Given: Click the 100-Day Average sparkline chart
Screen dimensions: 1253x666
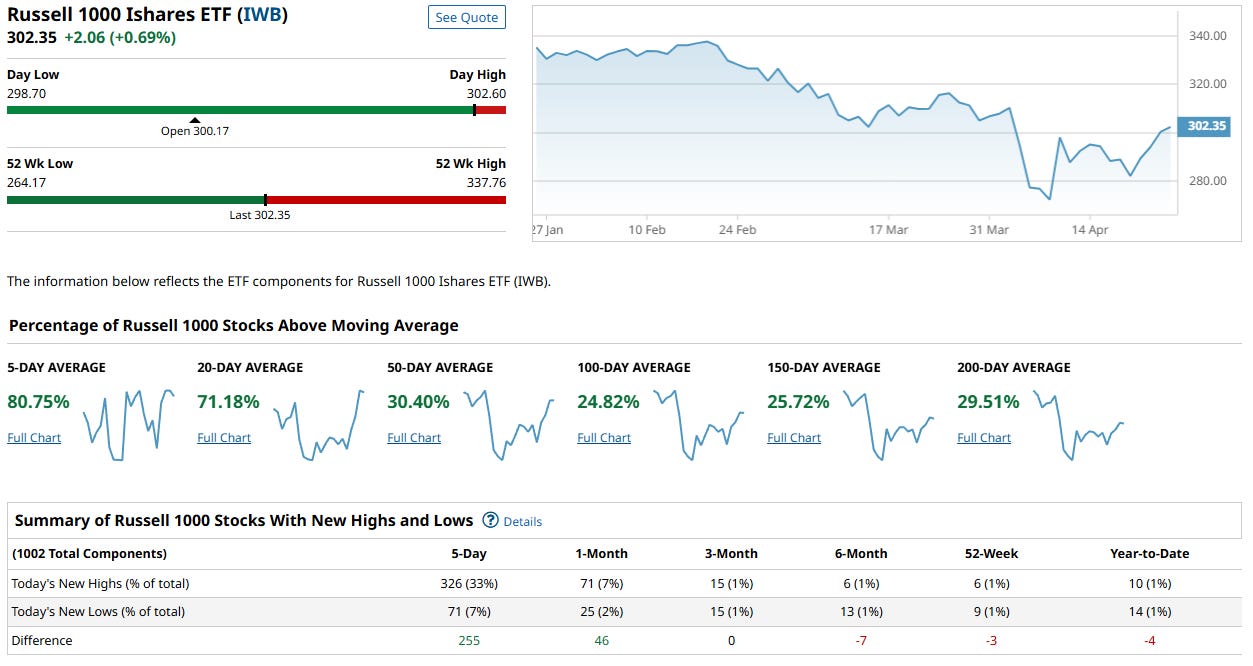Looking at the screenshot, I should point(698,425).
